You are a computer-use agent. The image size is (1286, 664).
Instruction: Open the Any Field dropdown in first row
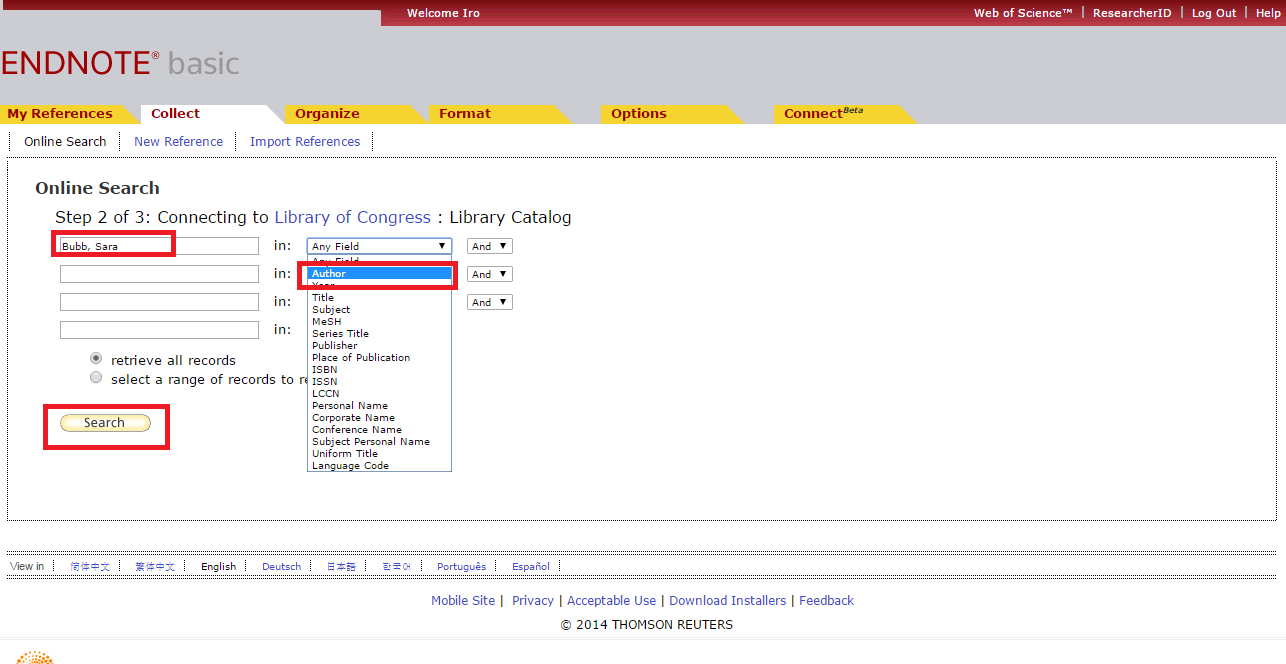379,246
